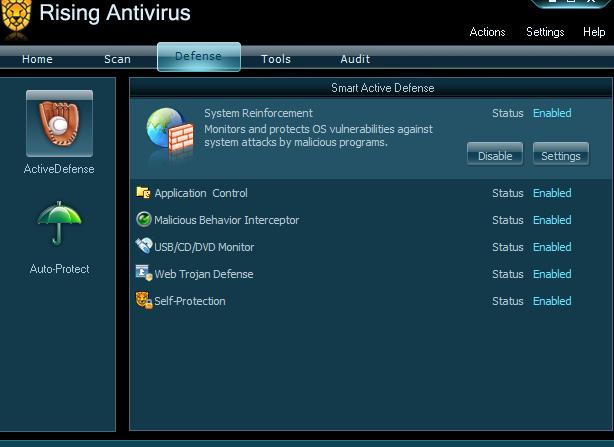Switch to the Home tab
The image size is (614, 447).
(37, 59)
